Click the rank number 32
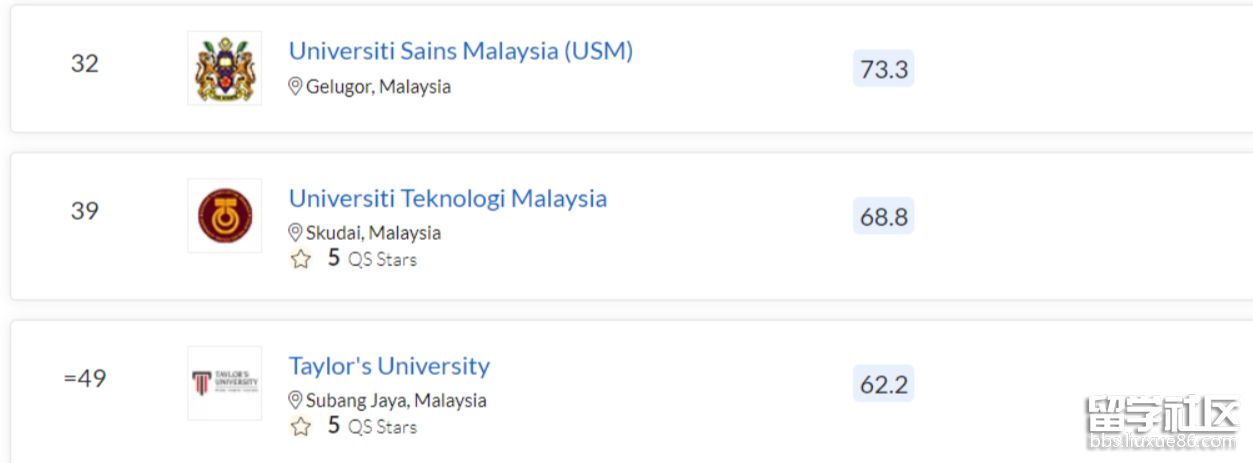 (x=85, y=64)
